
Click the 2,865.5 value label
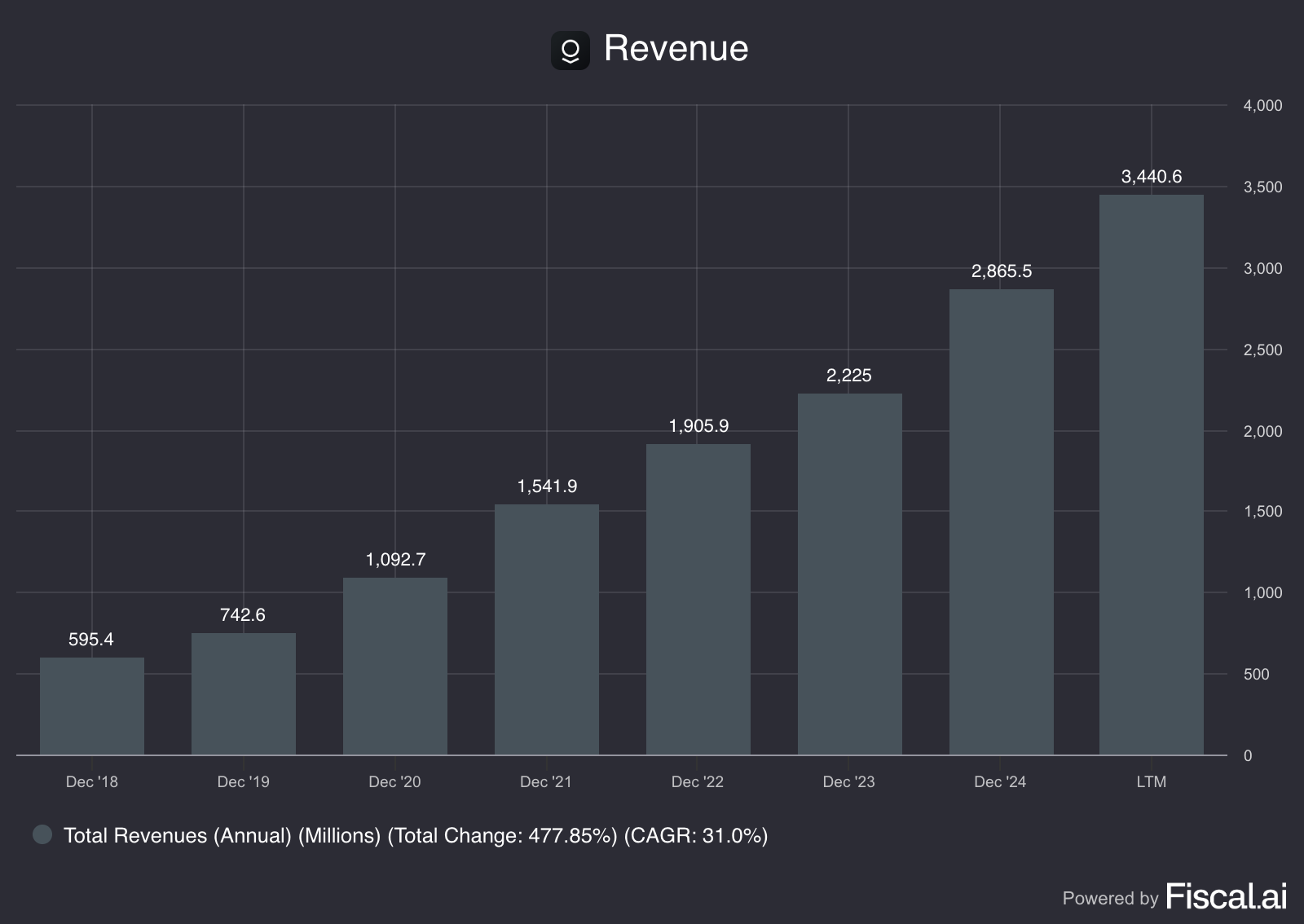coord(1002,271)
